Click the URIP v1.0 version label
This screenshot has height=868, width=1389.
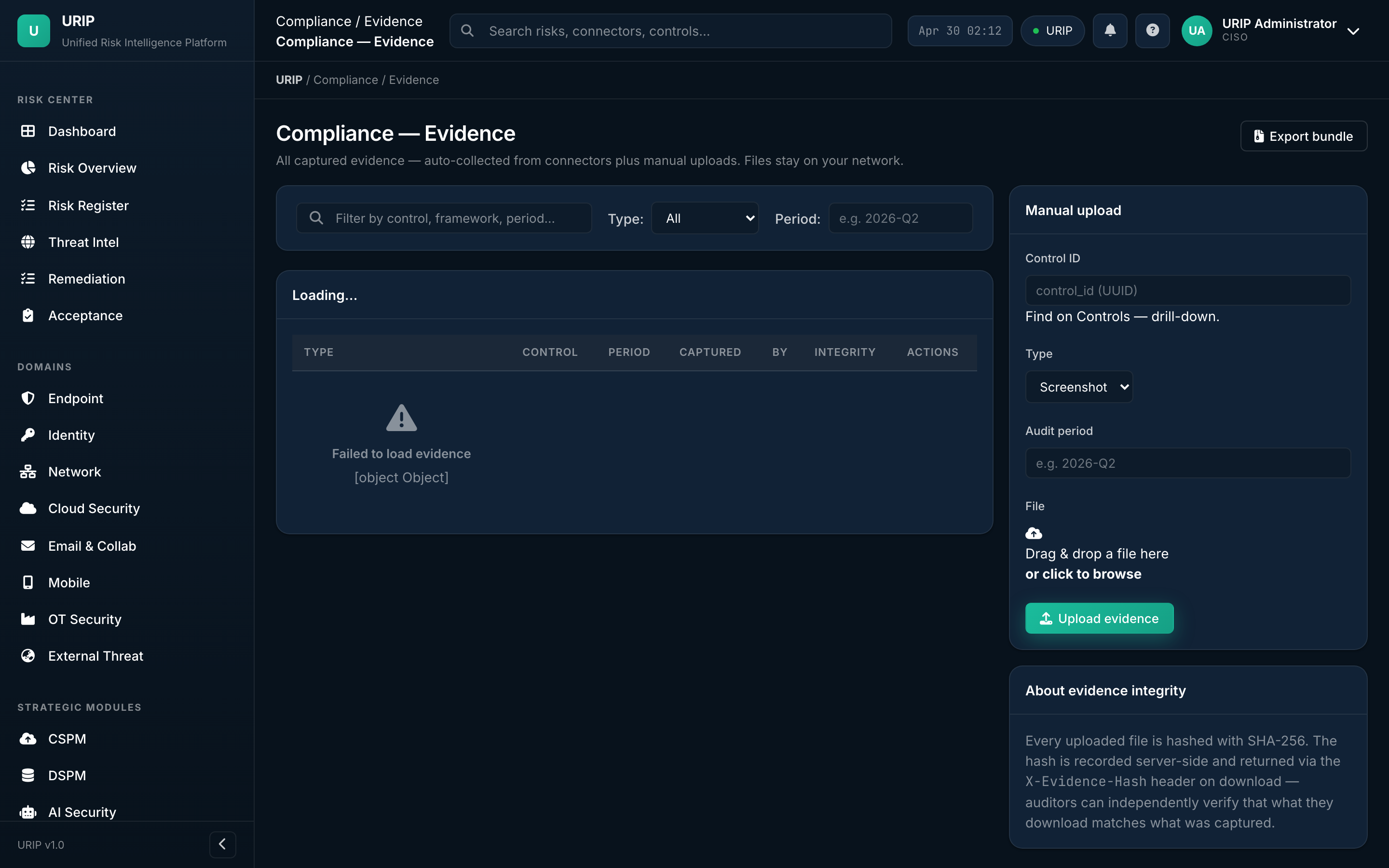[x=41, y=844]
